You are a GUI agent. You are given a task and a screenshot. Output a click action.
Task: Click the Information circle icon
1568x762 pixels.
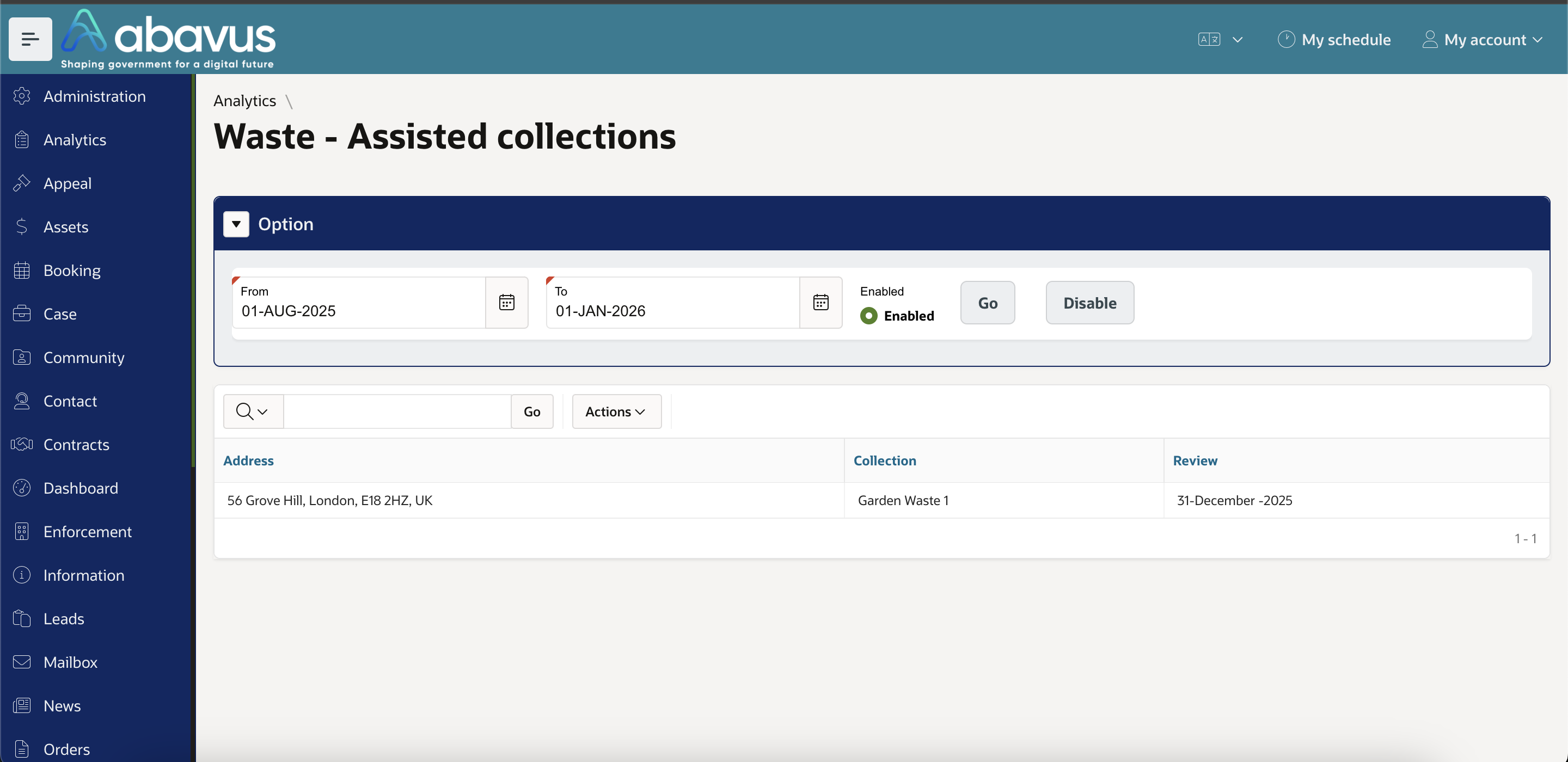click(x=22, y=575)
